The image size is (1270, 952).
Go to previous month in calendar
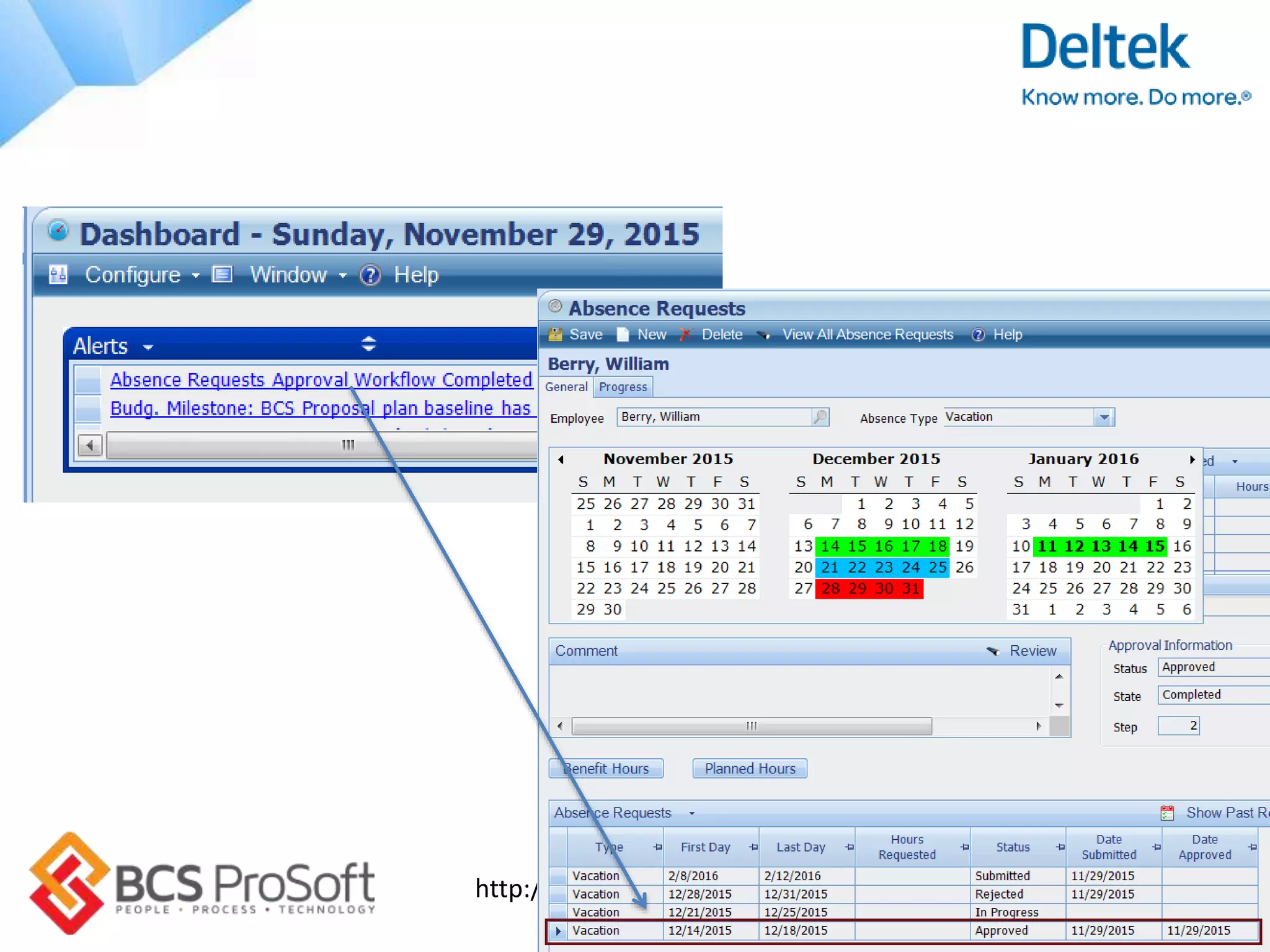click(561, 459)
